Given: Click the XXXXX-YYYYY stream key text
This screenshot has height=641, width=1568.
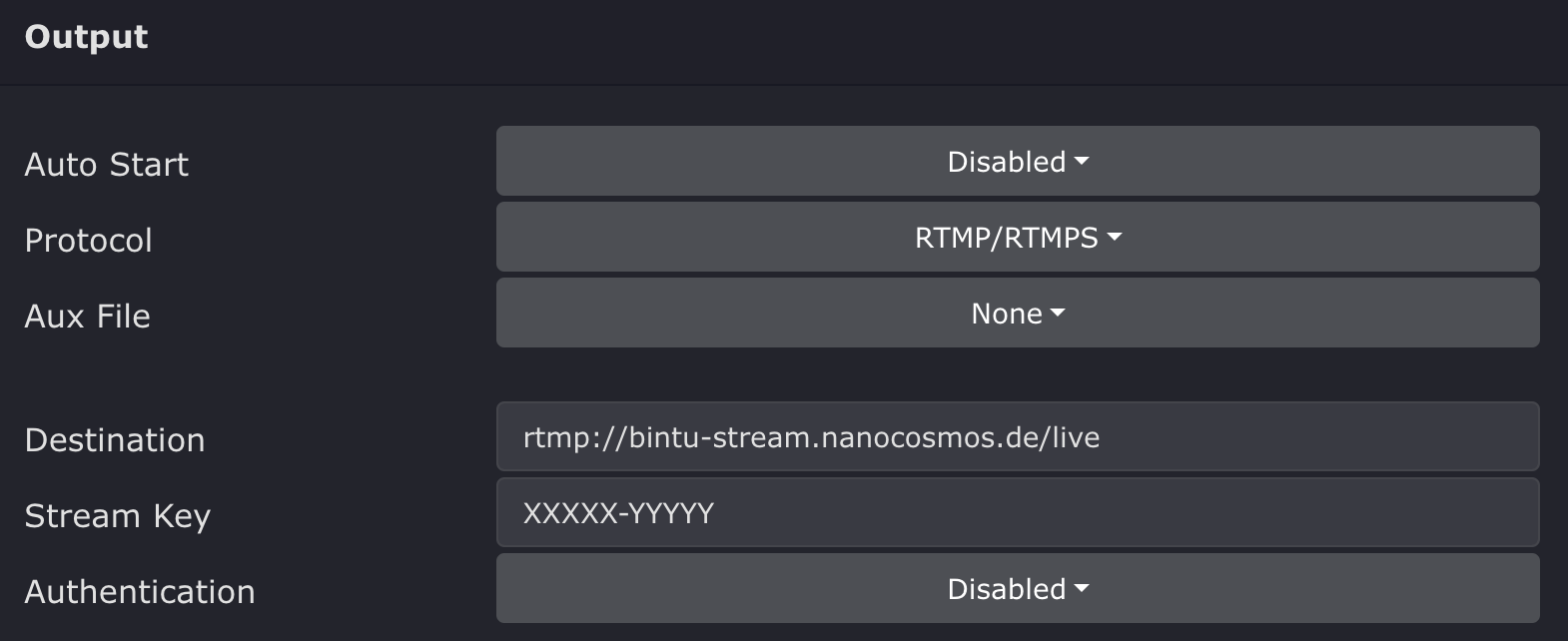Looking at the screenshot, I should coord(618,513).
